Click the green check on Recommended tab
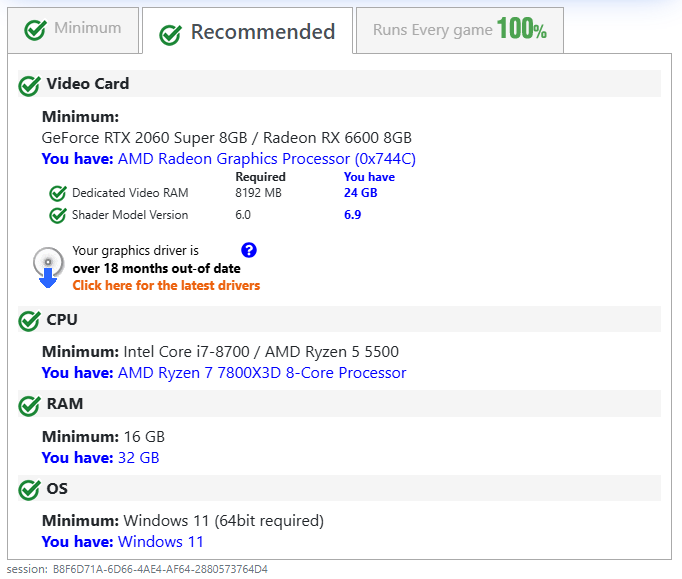 [170, 34]
